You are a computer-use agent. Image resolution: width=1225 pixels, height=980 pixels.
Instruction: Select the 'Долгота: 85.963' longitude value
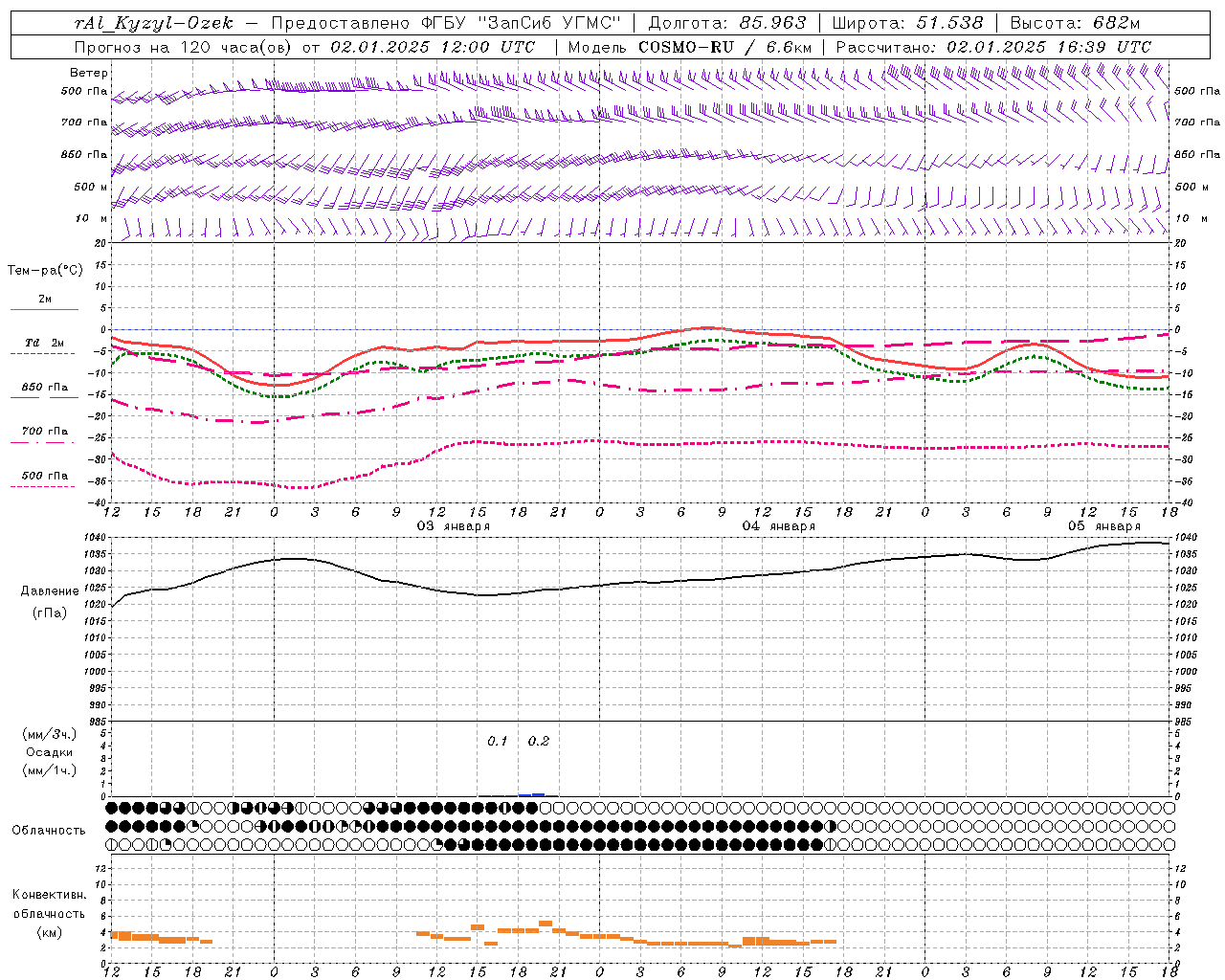(x=727, y=23)
